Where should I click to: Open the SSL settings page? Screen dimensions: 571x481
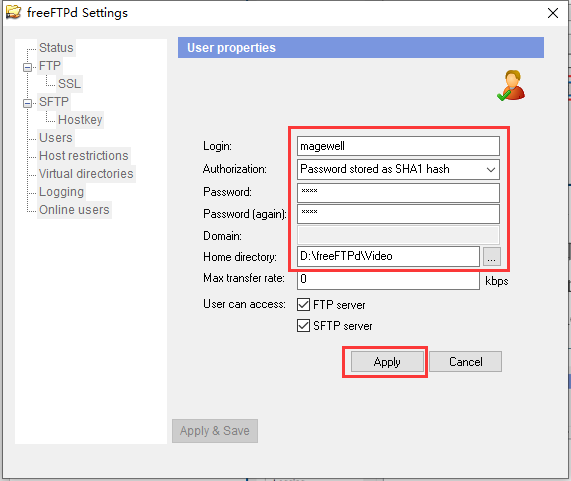point(69,83)
